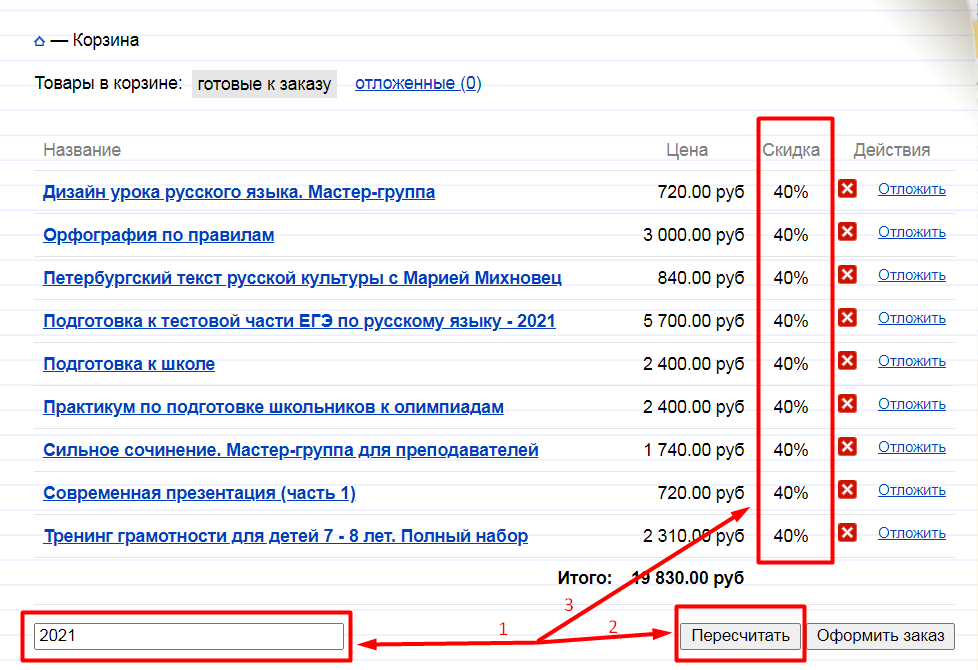The height and width of the screenshot is (670, 978).
Task: Delete 'Подготовка к тестовой части ЕГЭ' red X
Action: pos(847,318)
